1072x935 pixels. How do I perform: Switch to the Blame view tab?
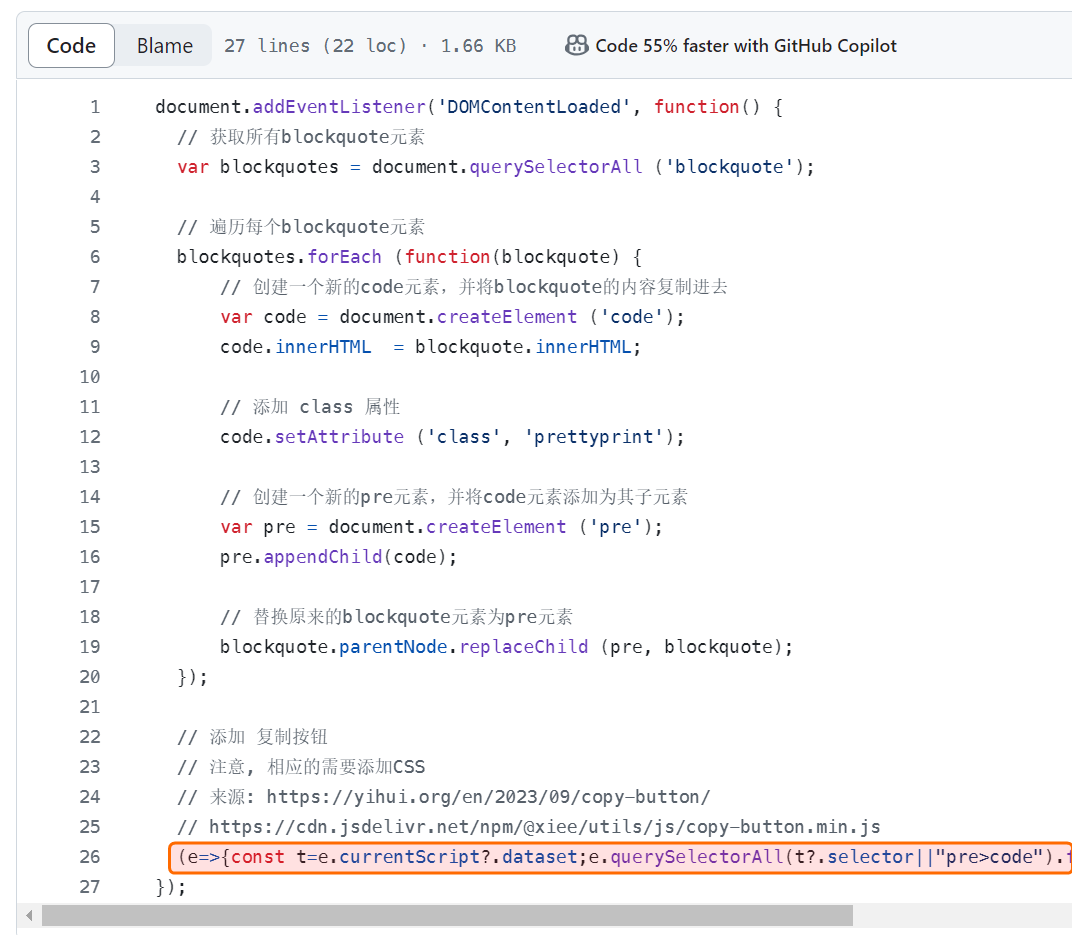(165, 46)
